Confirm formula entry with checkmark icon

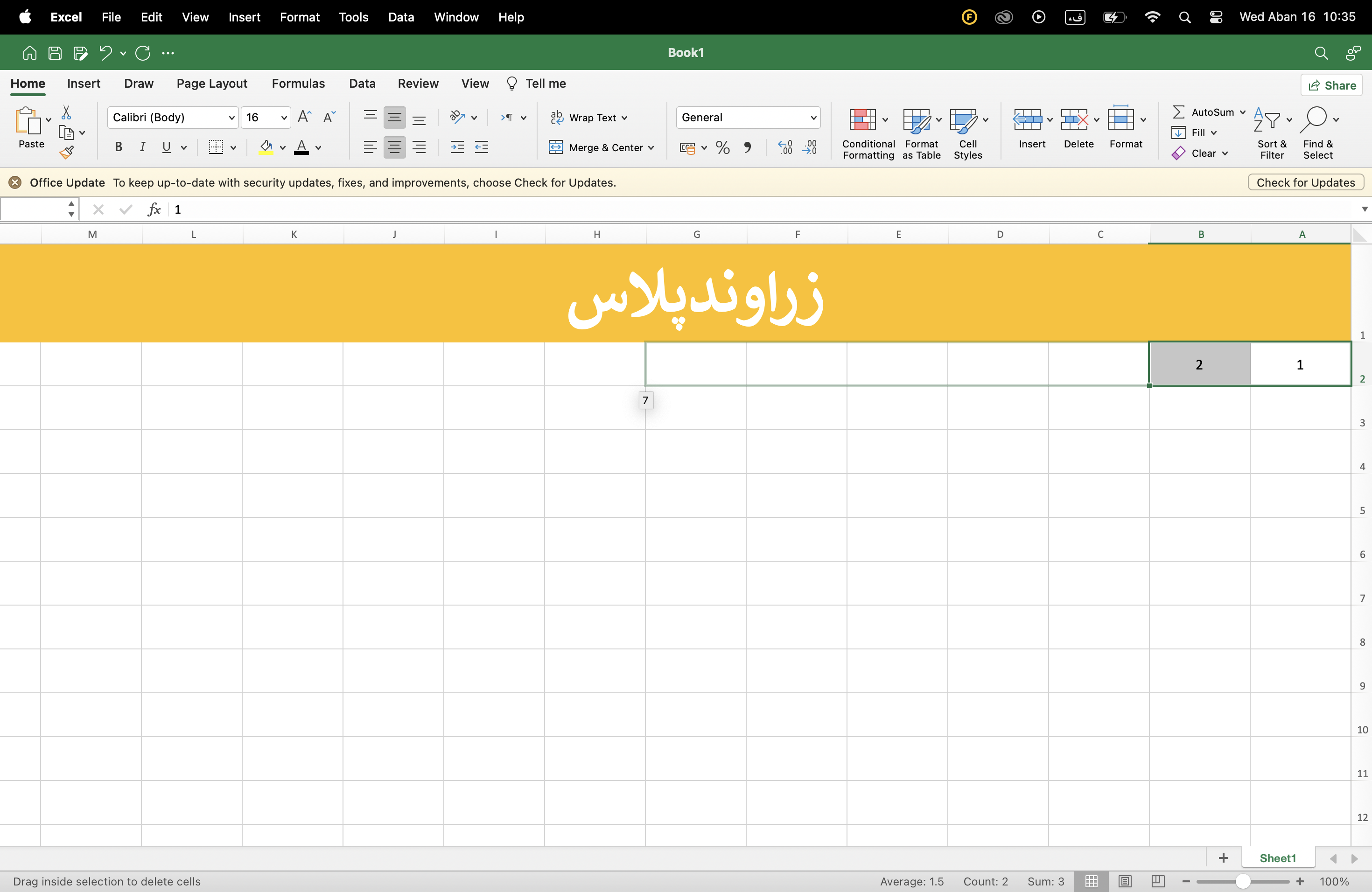pos(126,209)
